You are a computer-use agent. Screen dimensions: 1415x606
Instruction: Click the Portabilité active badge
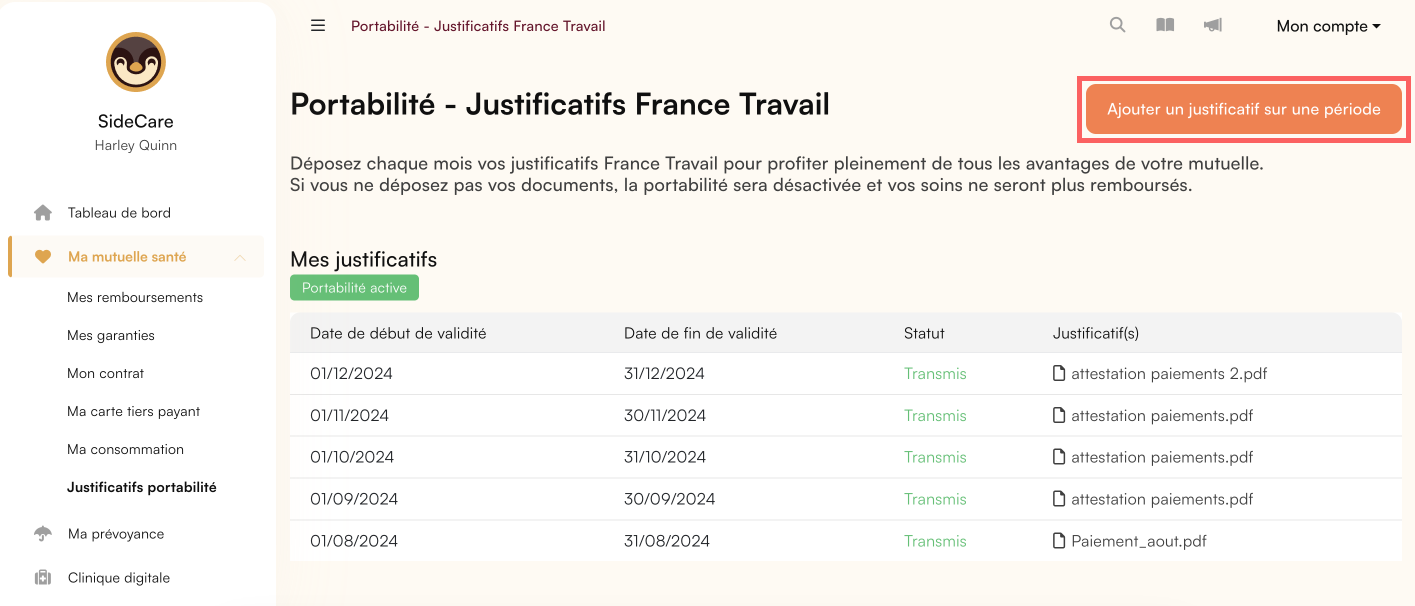click(354, 288)
